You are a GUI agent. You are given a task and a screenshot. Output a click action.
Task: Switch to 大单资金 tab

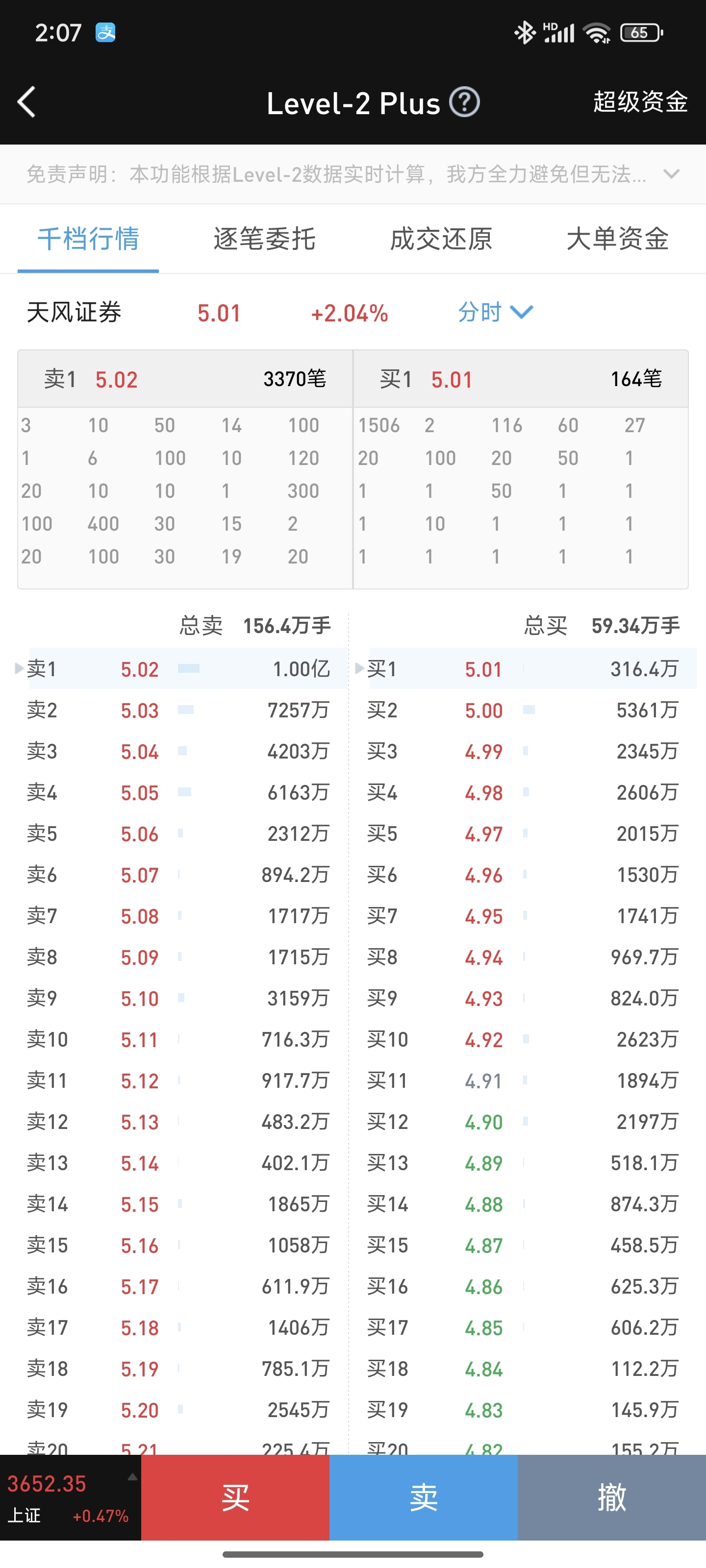pyautogui.click(x=618, y=238)
